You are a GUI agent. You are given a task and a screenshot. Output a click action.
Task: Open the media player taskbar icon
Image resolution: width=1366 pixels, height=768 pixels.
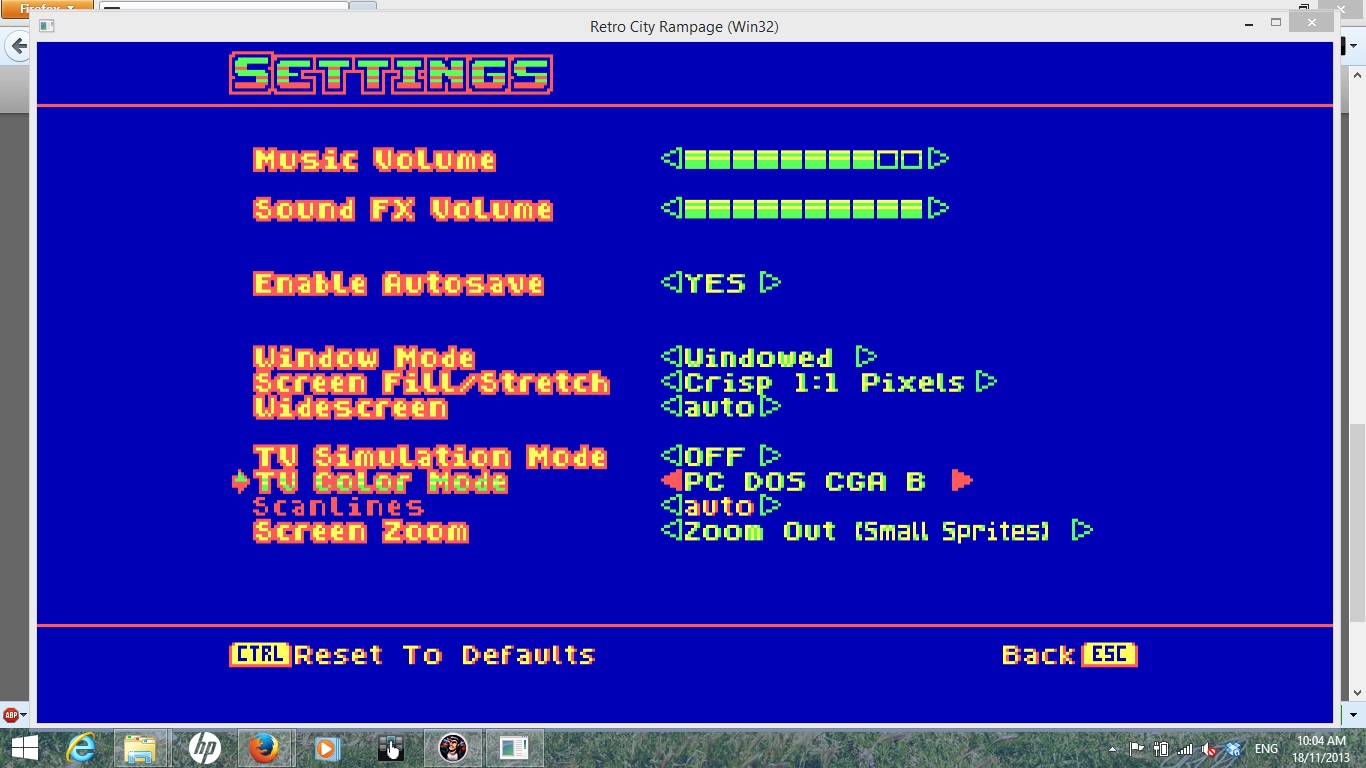pos(326,748)
